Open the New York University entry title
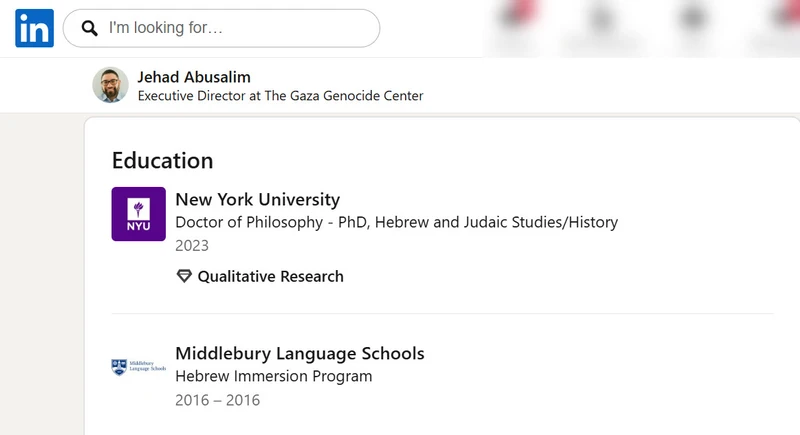The height and width of the screenshot is (435, 800). pos(258,199)
